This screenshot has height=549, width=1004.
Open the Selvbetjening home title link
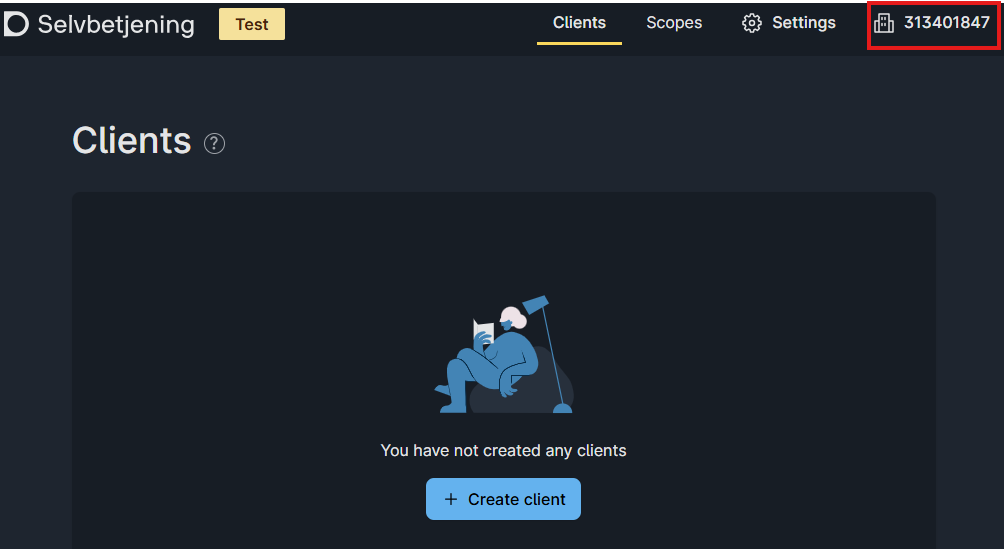pyautogui.click(x=116, y=24)
